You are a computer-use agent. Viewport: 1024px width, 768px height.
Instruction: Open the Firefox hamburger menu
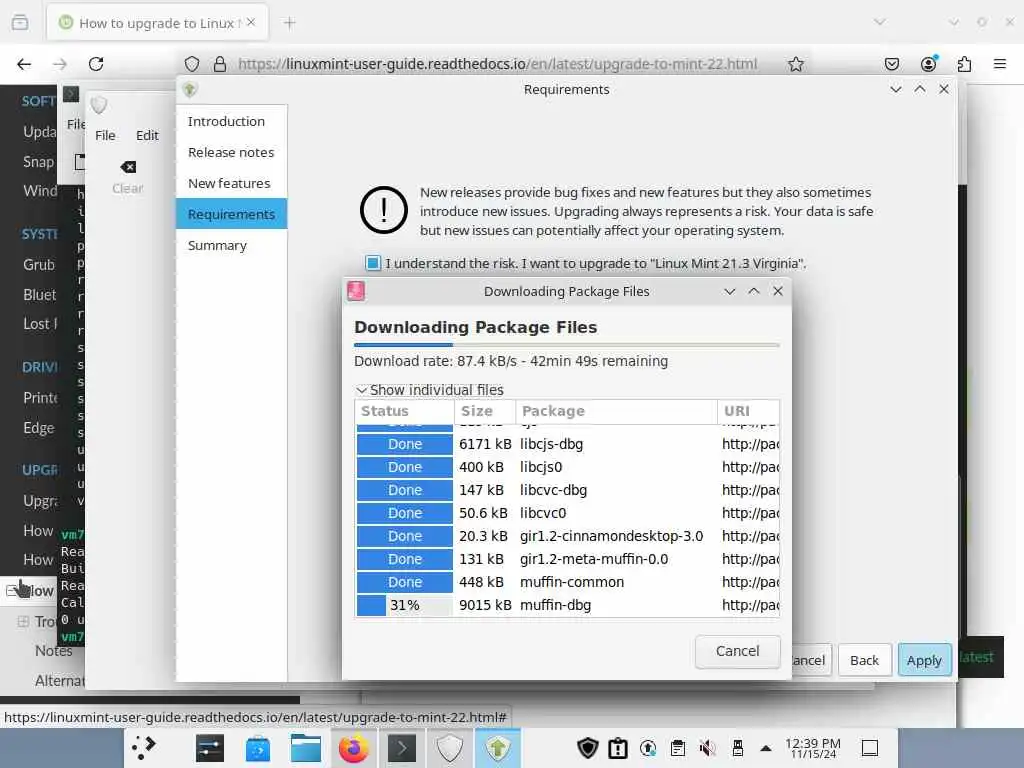point(1000,64)
